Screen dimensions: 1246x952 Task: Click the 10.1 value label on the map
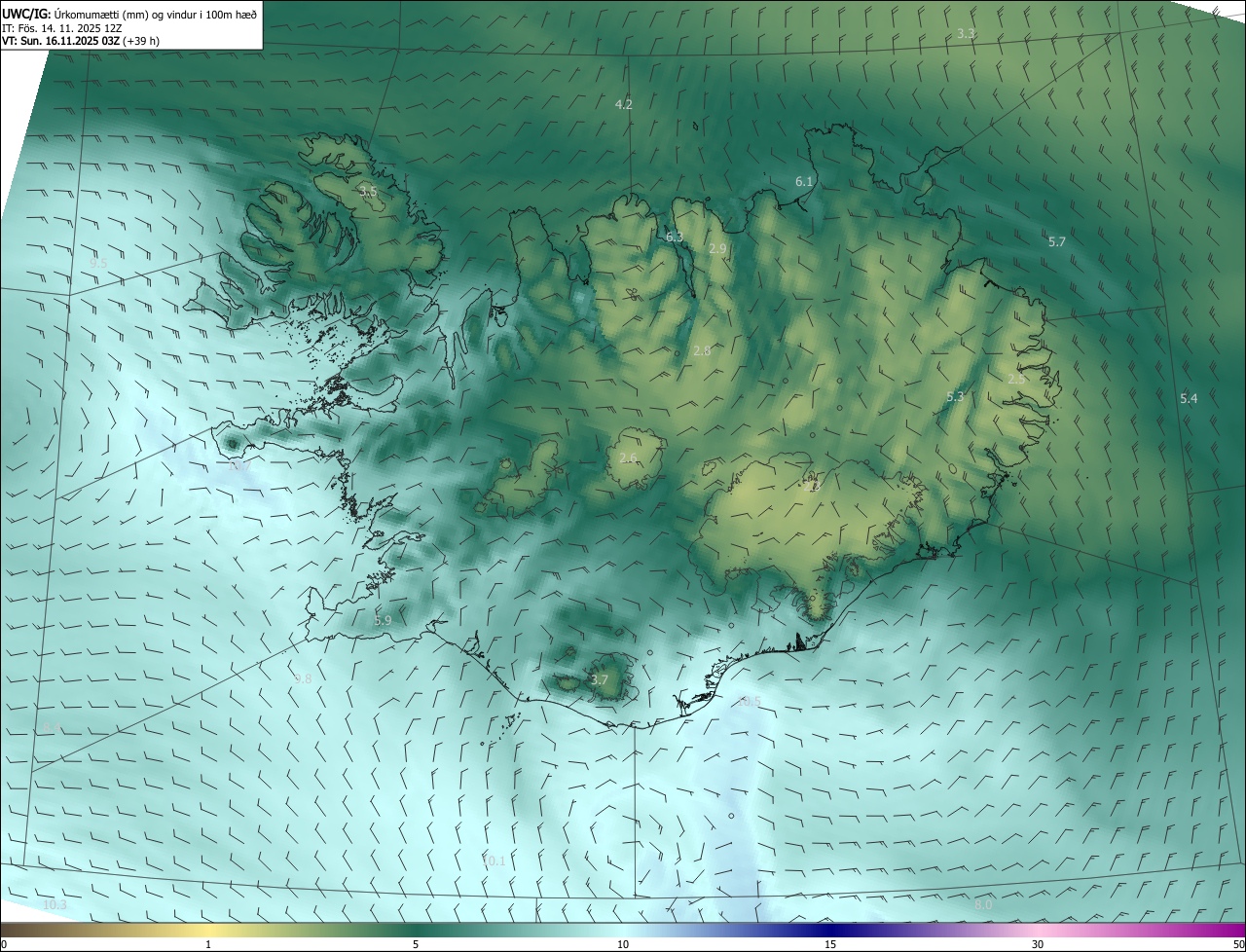click(x=495, y=860)
